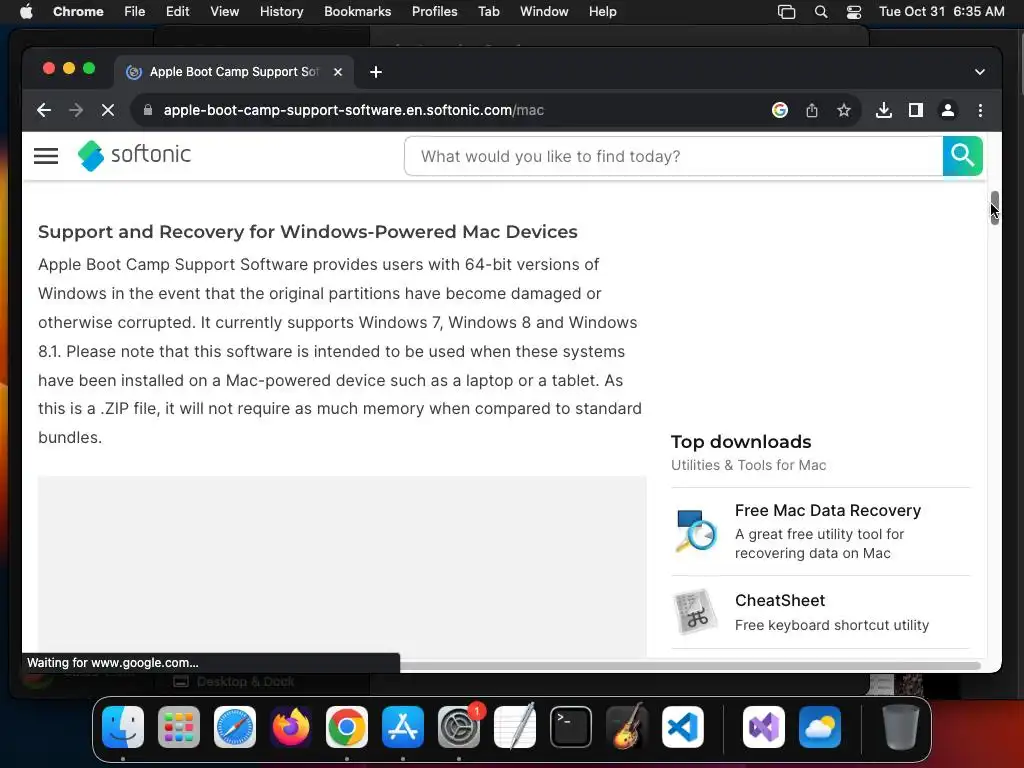Click the date and time in menu bar
Image resolution: width=1024 pixels, height=768 pixels.
941,11
